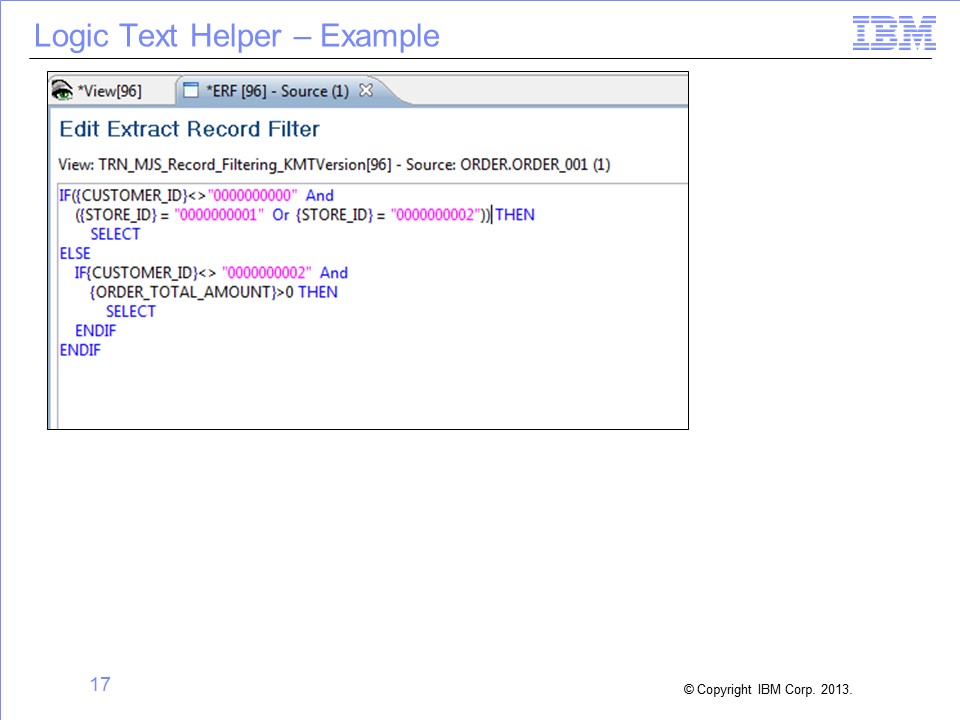
Task: Click the first SELECT statement
Action: coord(115,234)
